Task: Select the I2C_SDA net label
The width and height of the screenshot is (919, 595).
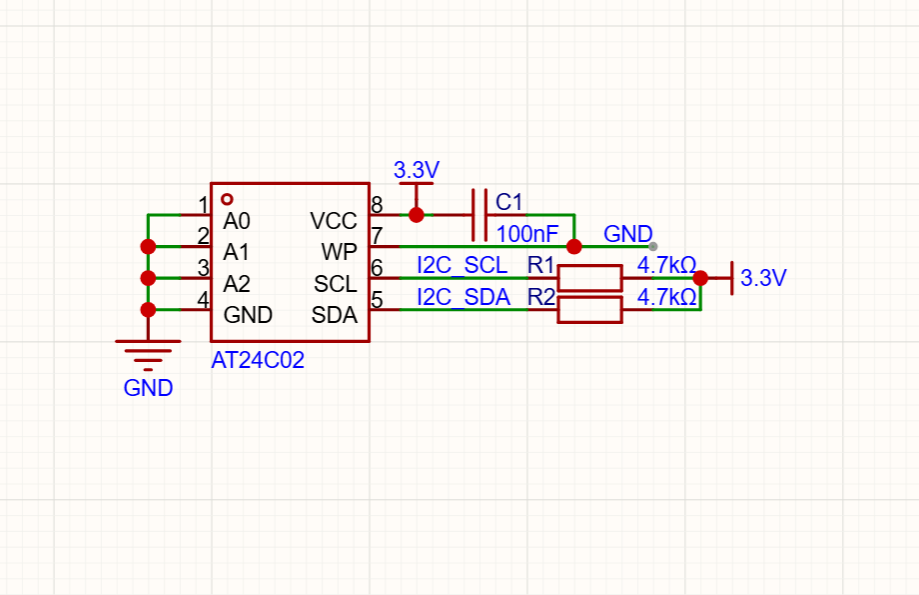Action: click(x=463, y=297)
